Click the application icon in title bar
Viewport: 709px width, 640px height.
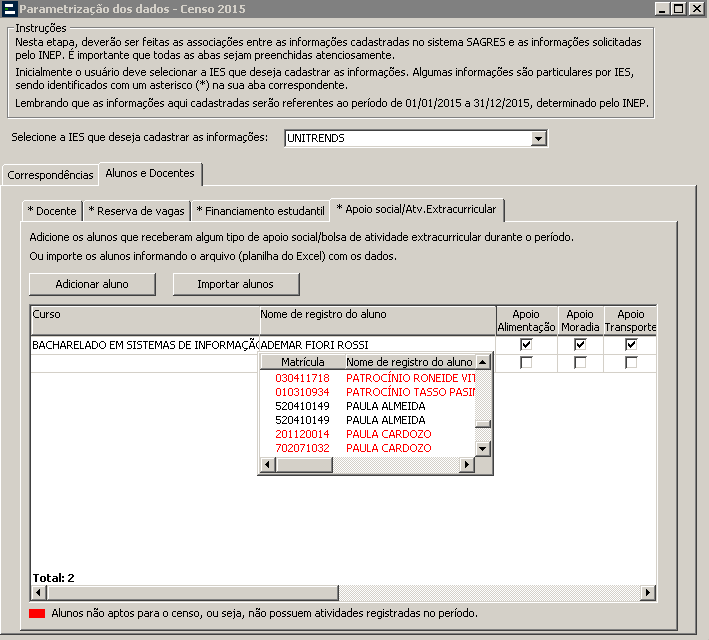pos(10,9)
